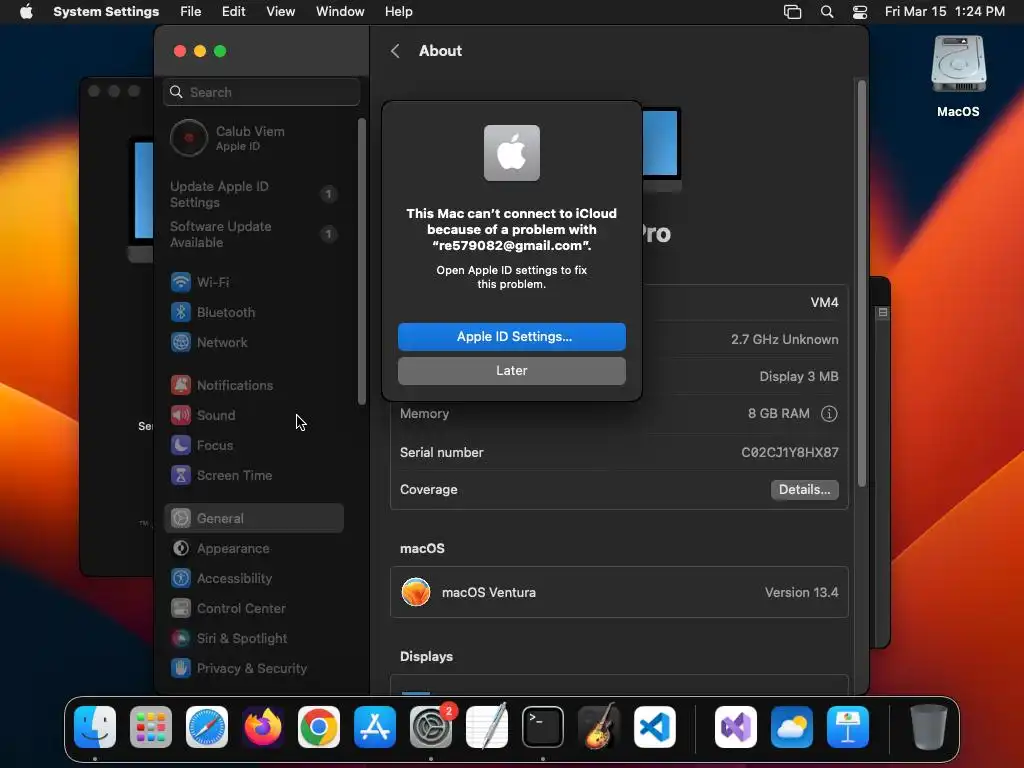This screenshot has height=768, width=1024.
Task: Open App Store from Dock
Action: coord(375,727)
